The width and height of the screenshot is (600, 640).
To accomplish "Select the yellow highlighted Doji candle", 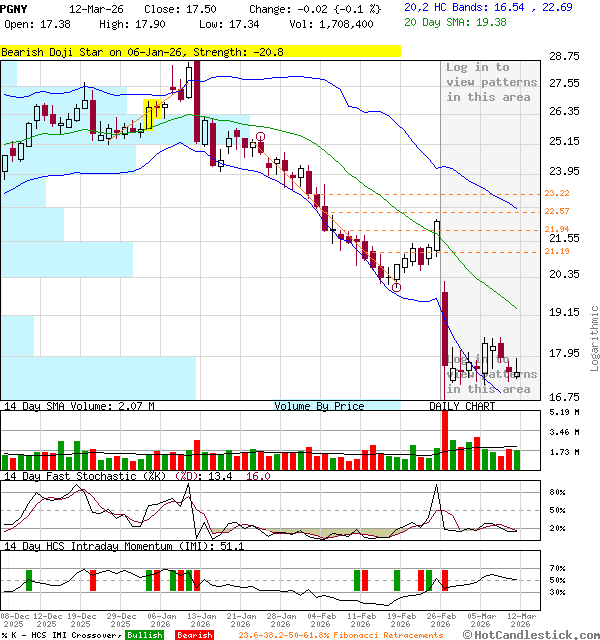I will [x=155, y=111].
